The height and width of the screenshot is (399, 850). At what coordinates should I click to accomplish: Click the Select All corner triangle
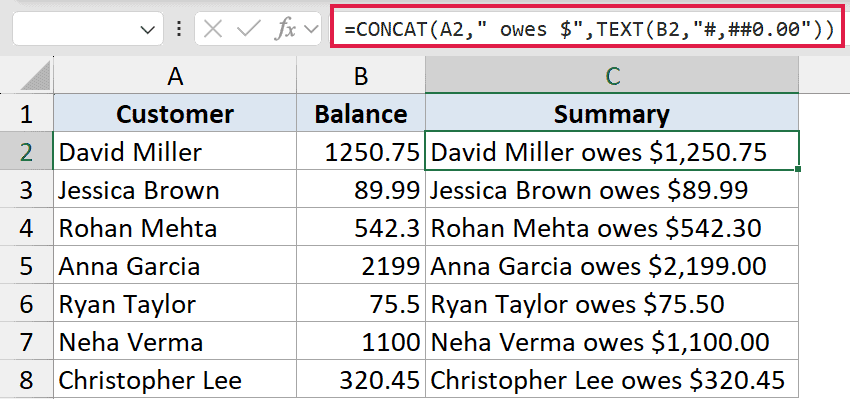pyautogui.click(x=36, y=76)
